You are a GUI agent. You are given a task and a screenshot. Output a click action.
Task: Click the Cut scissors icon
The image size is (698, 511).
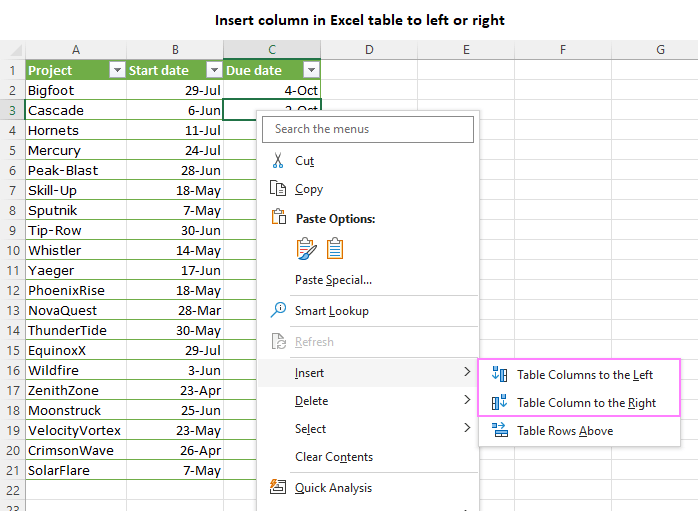tap(278, 160)
